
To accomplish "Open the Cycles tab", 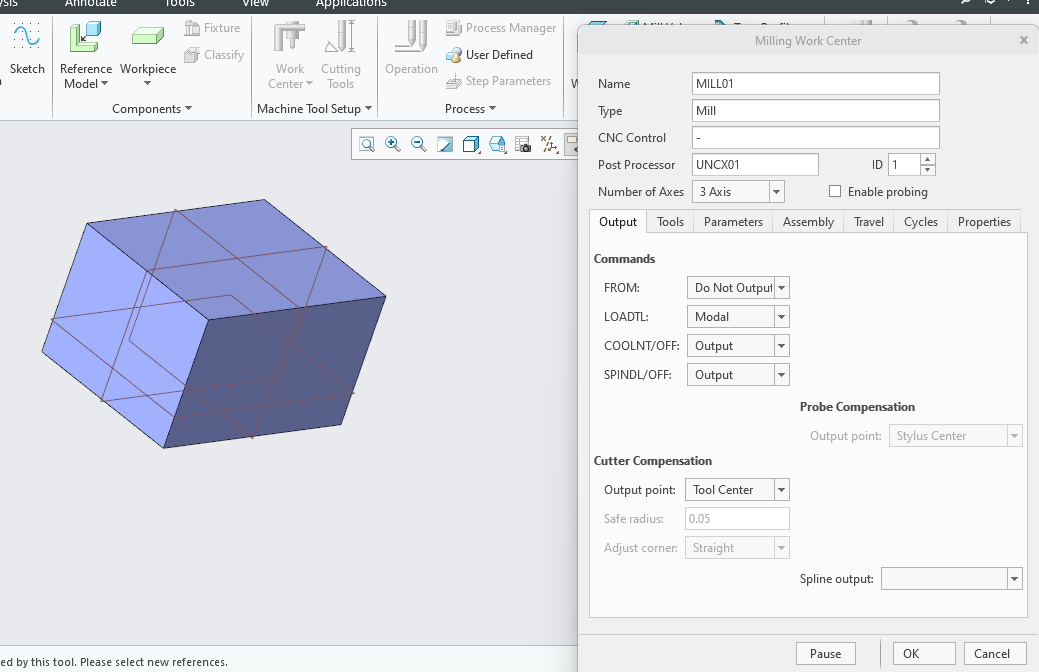I will pos(920,222).
